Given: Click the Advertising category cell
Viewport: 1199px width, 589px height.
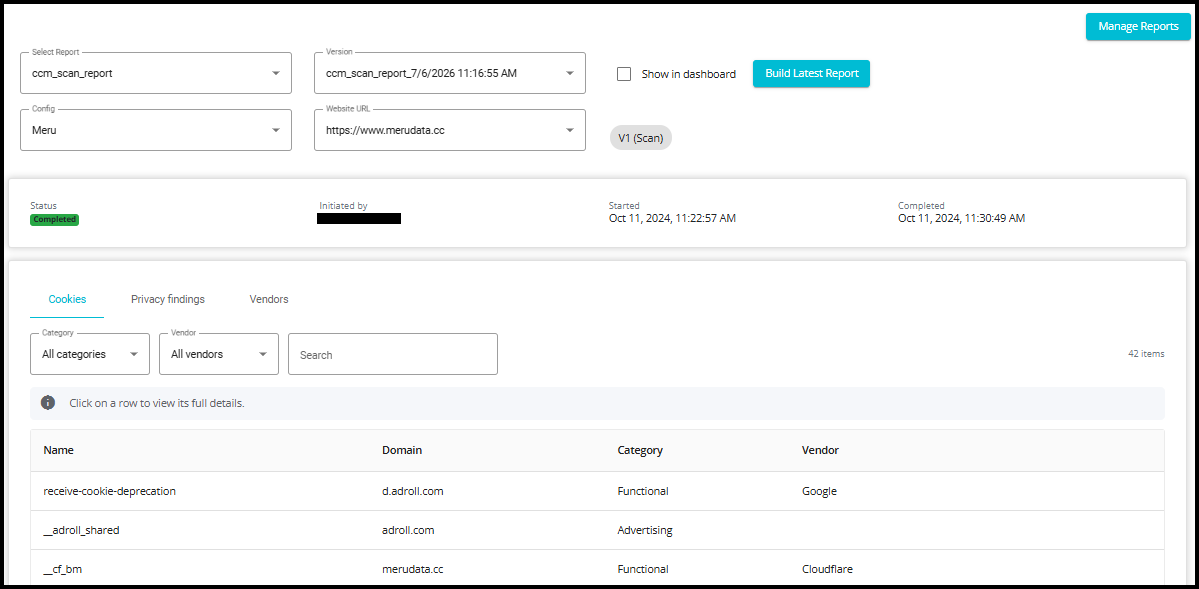Looking at the screenshot, I should (x=645, y=530).
